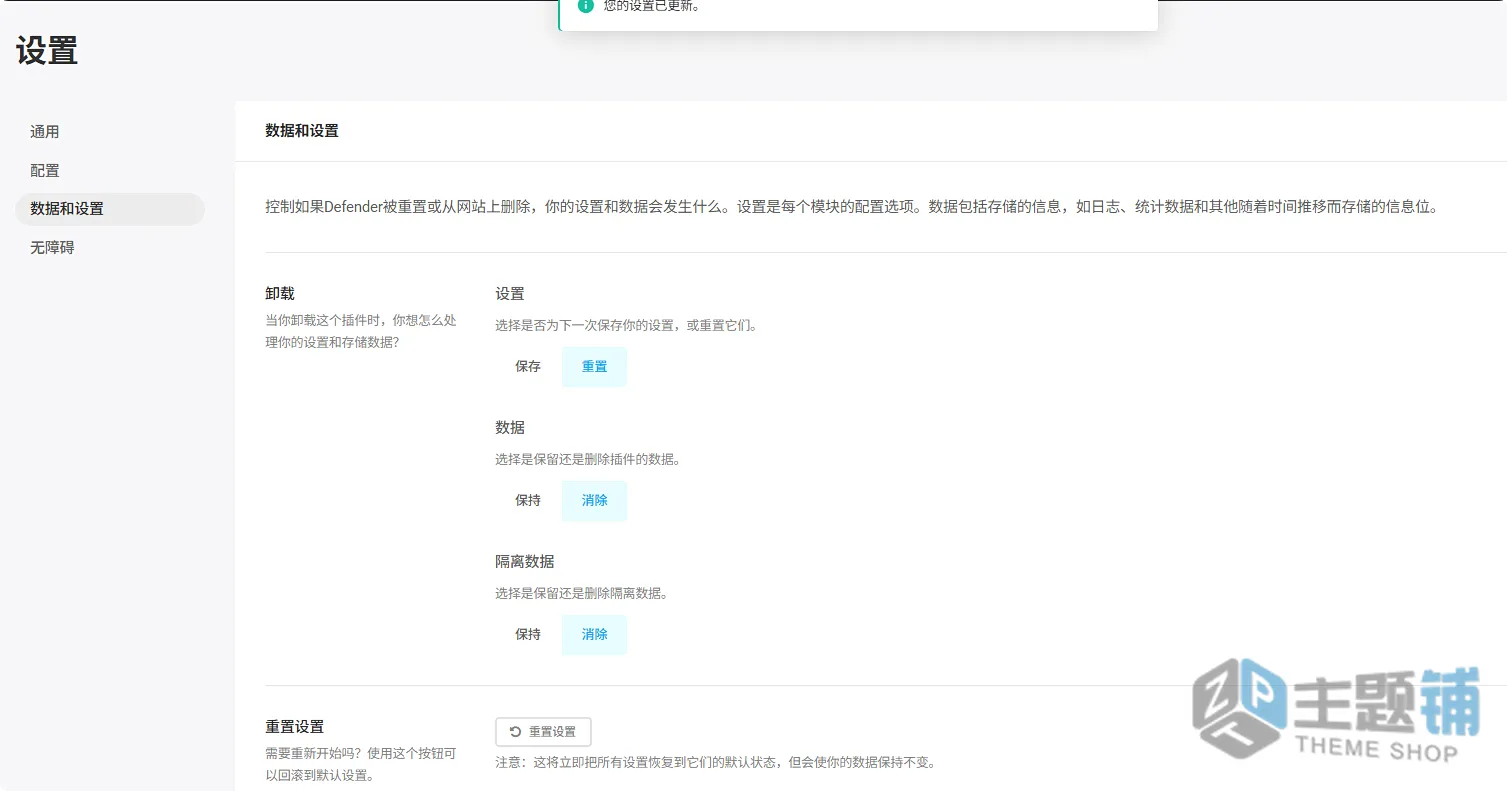Image resolution: width=1507 pixels, height=791 pixels.
Task: Click the green info icon in notification
Action: point(586,5)
